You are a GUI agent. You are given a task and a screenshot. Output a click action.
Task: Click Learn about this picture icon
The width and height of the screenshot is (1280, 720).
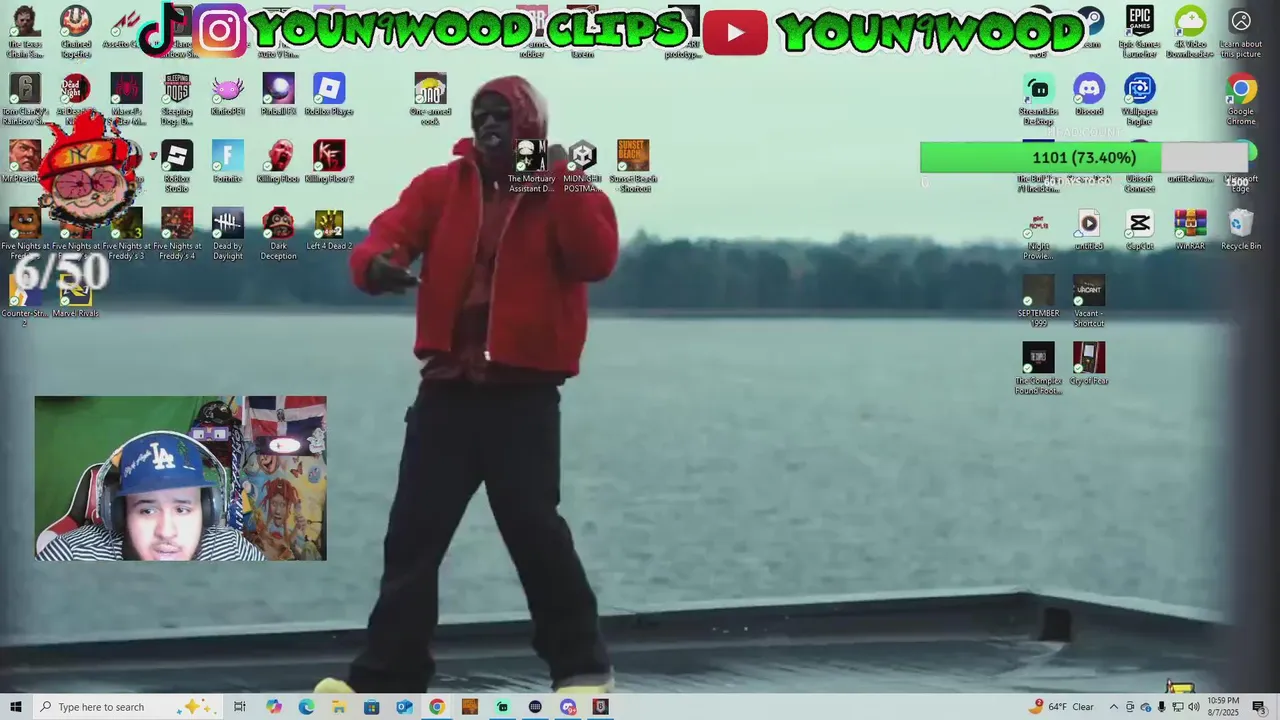[1240, 31]
